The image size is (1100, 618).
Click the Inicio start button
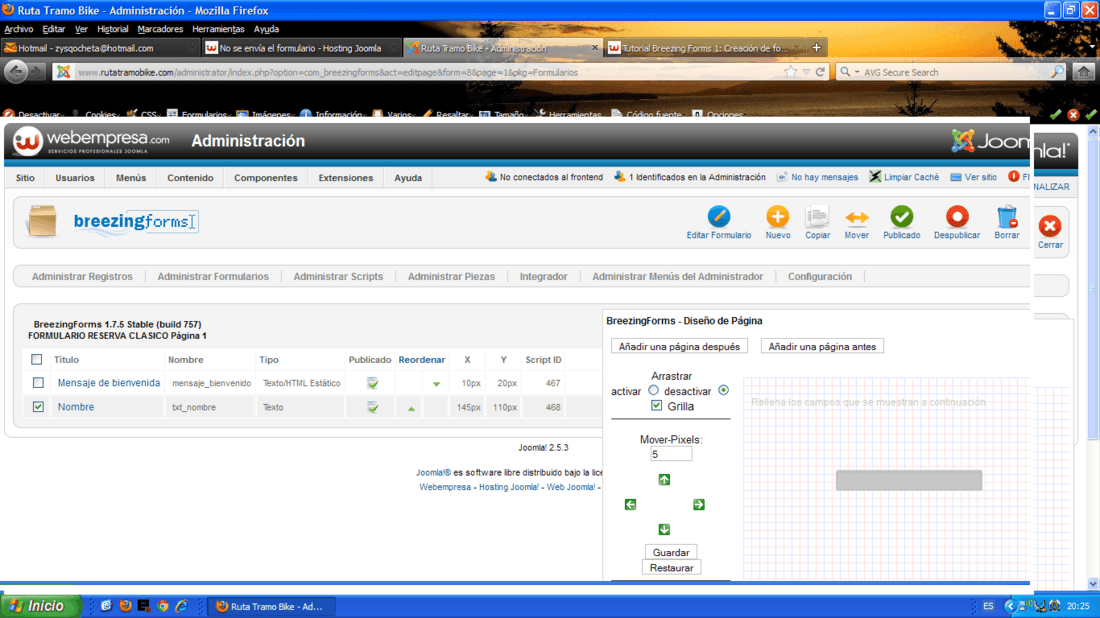click(x=41, y=606)
